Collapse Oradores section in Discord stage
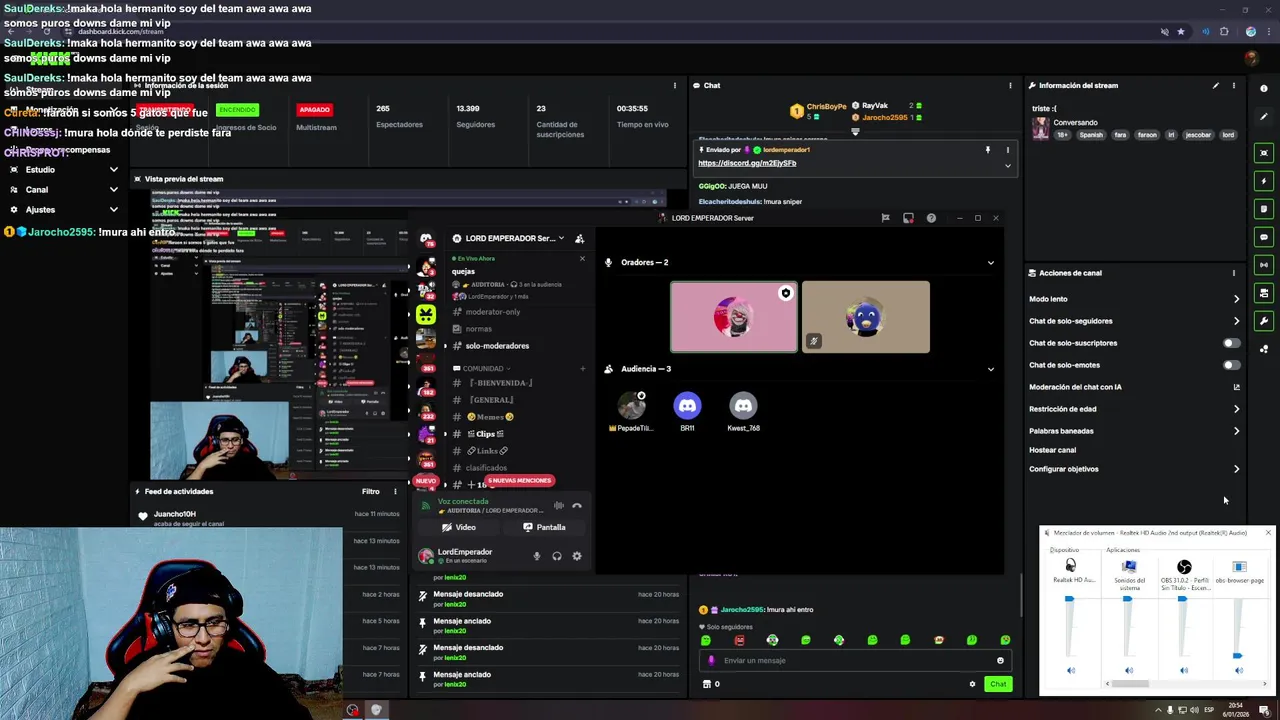This screenshot has height=720, width=1280. pos(991,263)
